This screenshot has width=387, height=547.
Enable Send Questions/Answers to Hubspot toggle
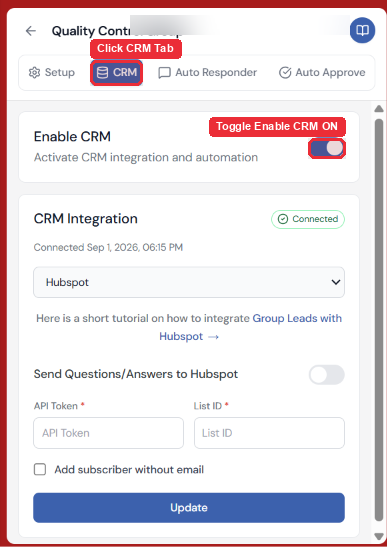[327, 375]
